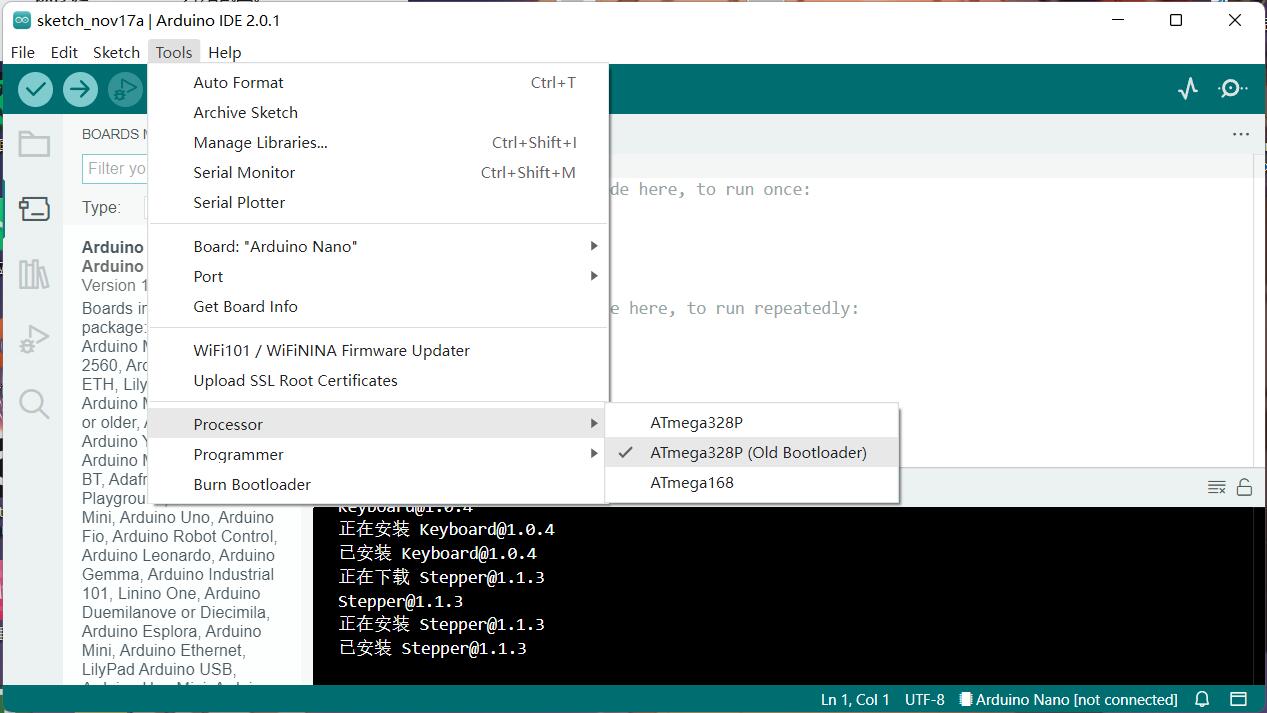Select Auto Format menu item
Viewport: 1267px width, 713px height.
(x=238, y=83)
